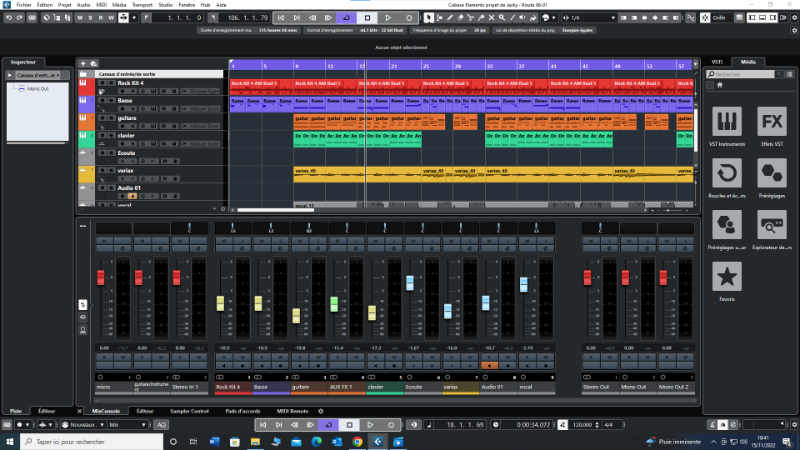Click the add track plus icon

[82, 63]
